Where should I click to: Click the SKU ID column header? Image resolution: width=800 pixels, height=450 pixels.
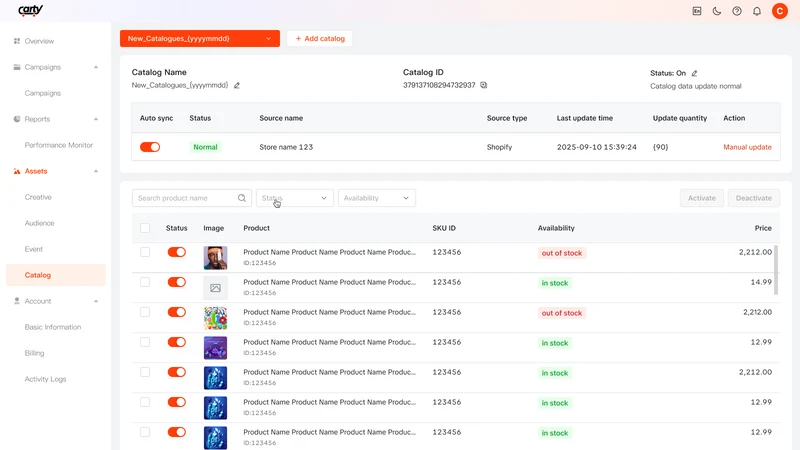pos(444,228)
